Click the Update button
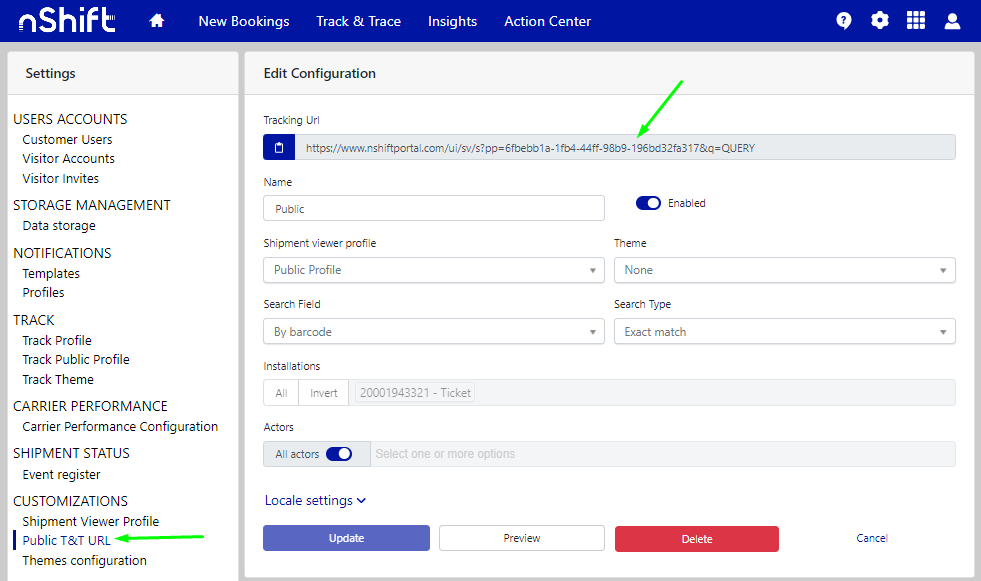This screenshot has width=981, height=581. pos(346,538)
